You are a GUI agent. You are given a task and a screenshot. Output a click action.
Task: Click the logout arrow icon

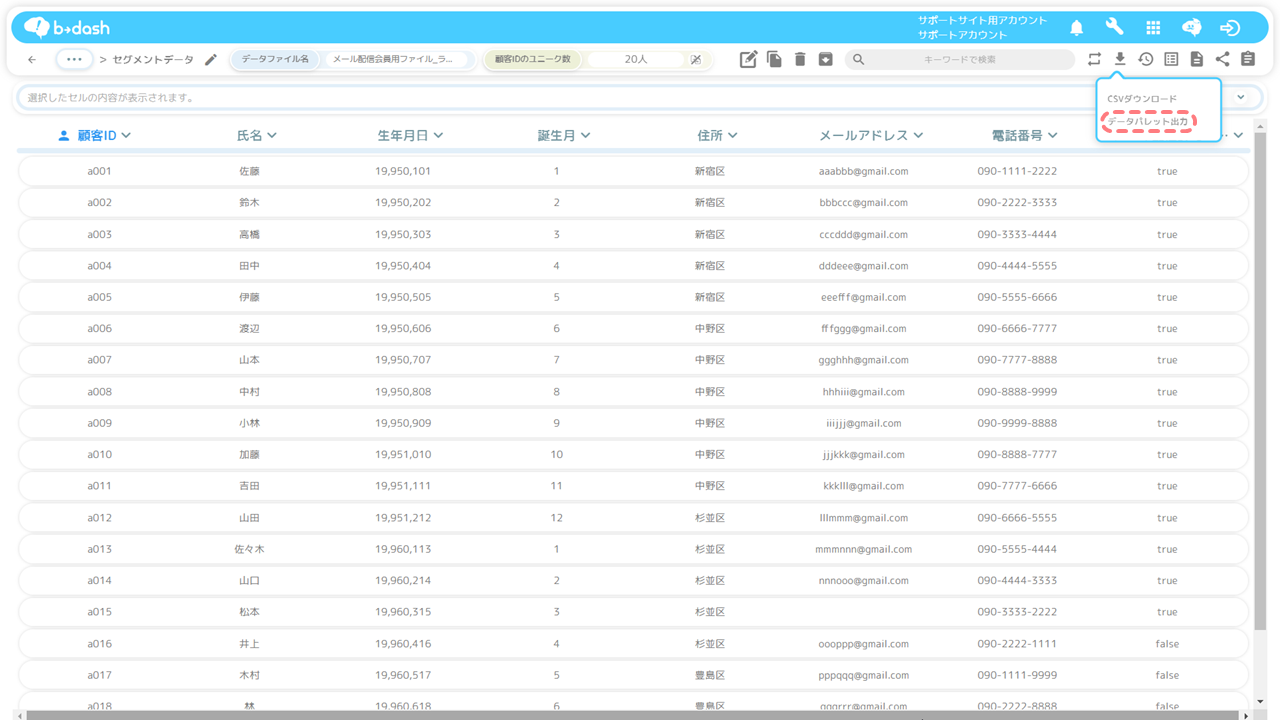coord(1230,28)
